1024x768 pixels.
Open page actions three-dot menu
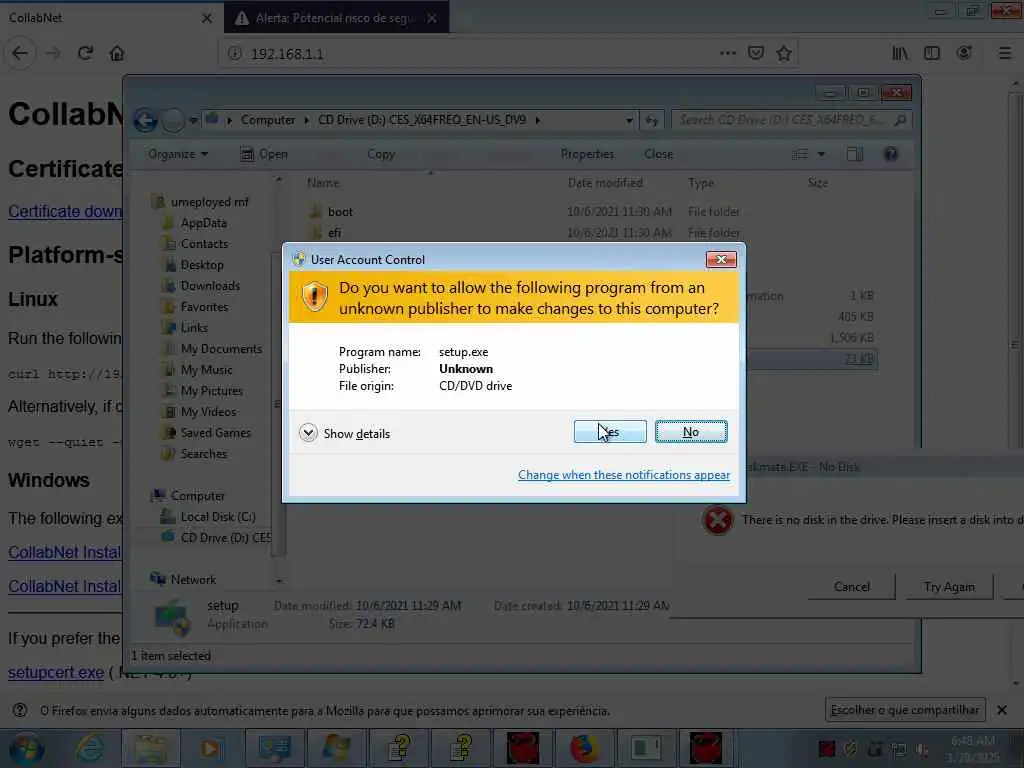click(728, 54)
